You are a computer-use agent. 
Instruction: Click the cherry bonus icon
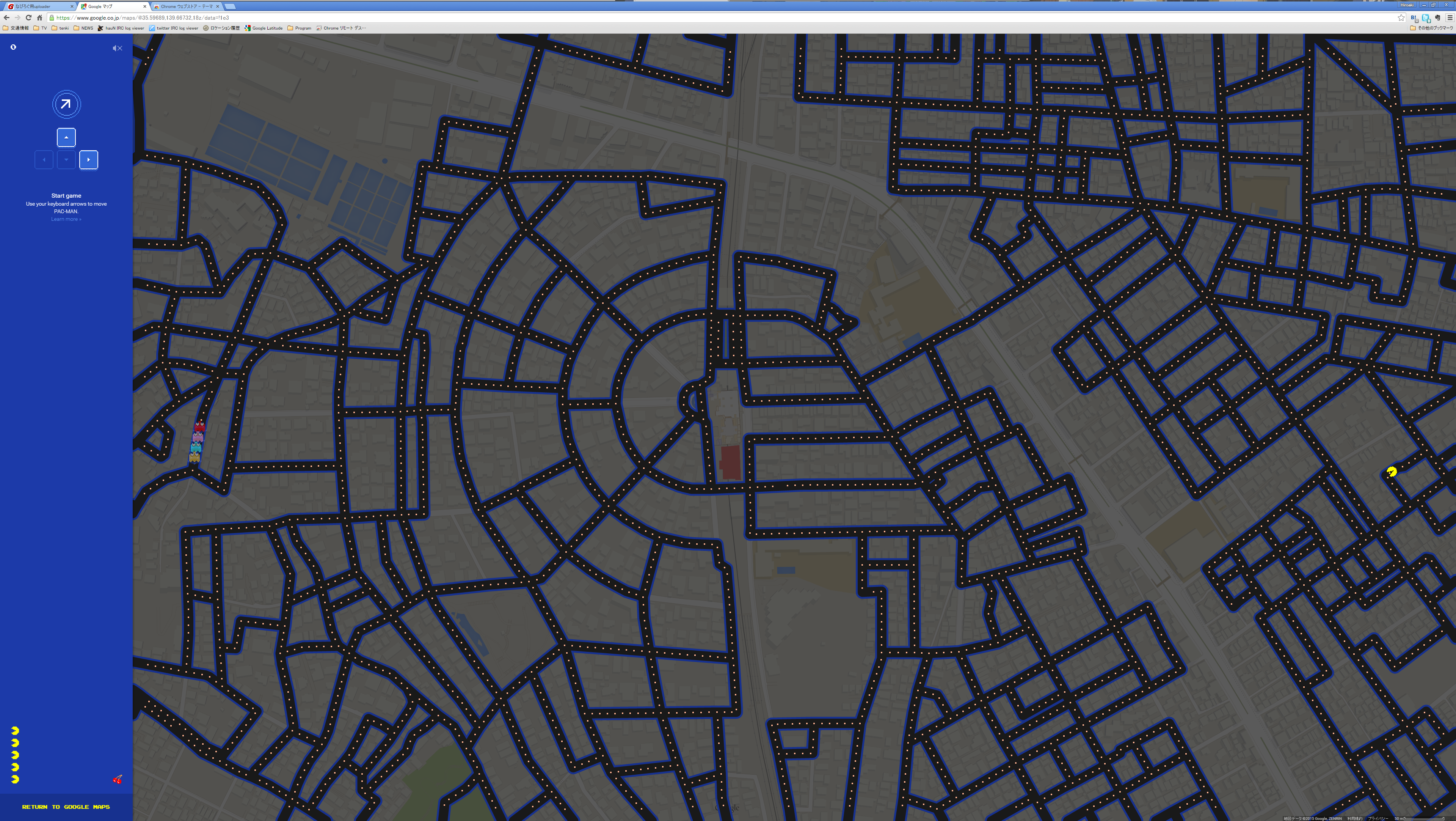coord(118,779)
